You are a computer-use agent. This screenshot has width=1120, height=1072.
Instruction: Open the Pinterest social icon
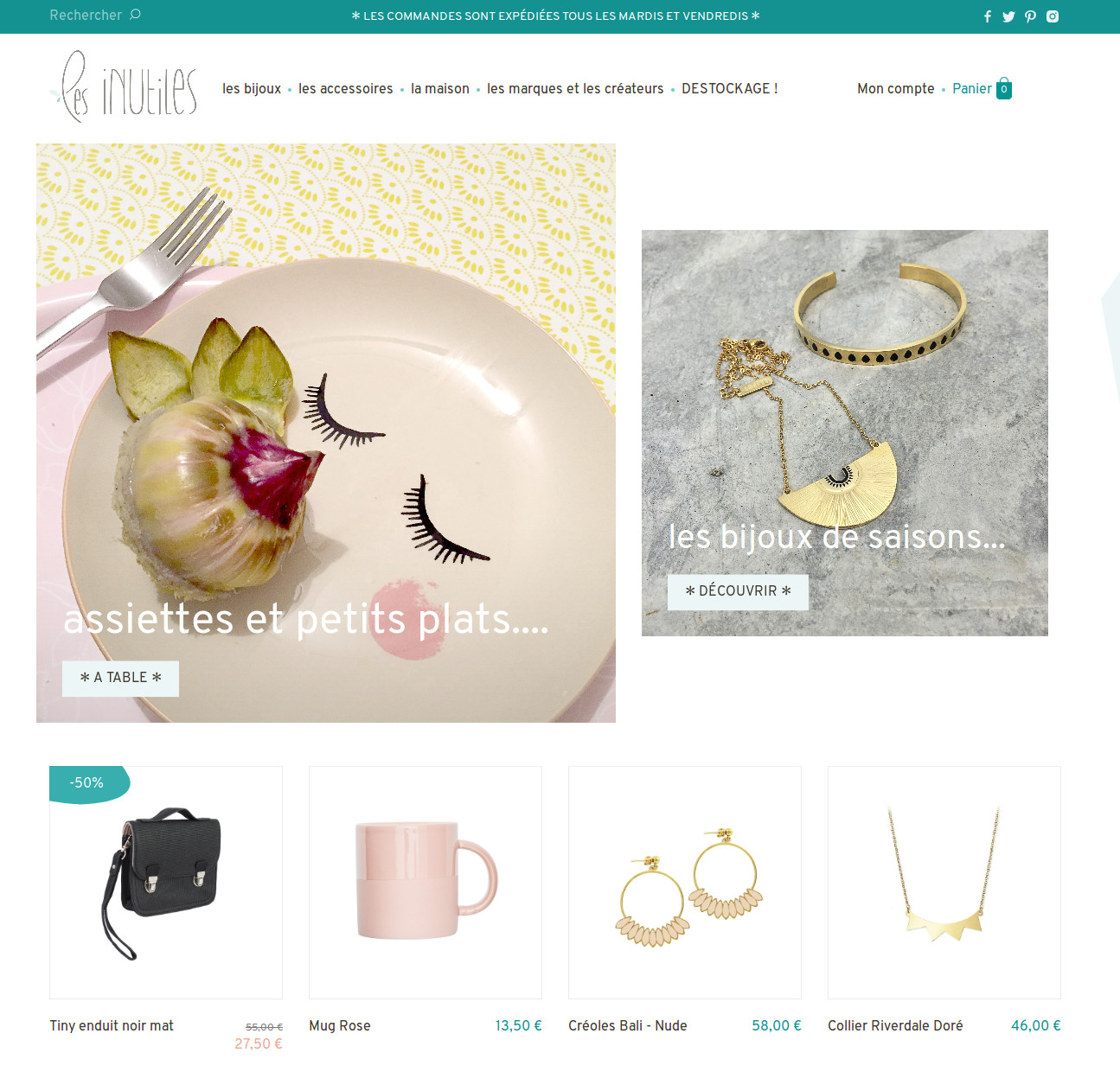click(x=1030, y=16)
